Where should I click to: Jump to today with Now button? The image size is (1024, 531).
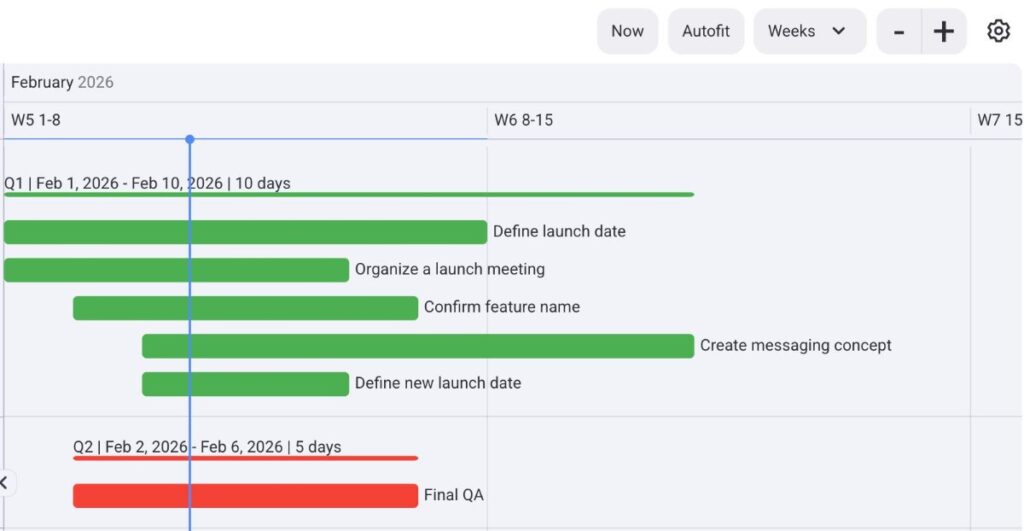(x=627, y=31)
